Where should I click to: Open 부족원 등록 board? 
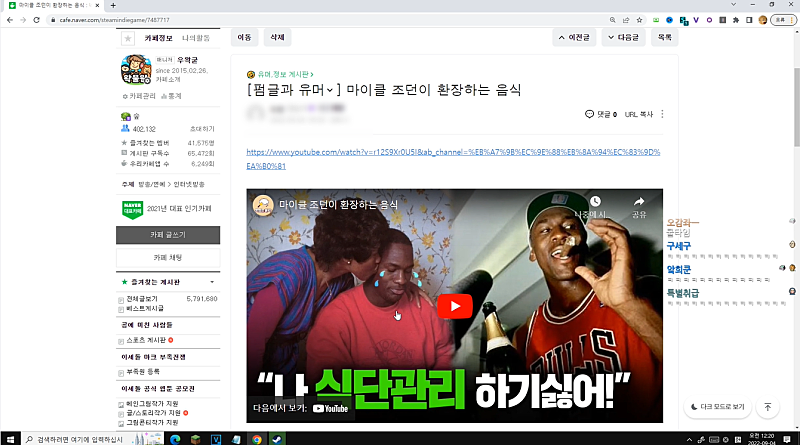click(143, 372)
